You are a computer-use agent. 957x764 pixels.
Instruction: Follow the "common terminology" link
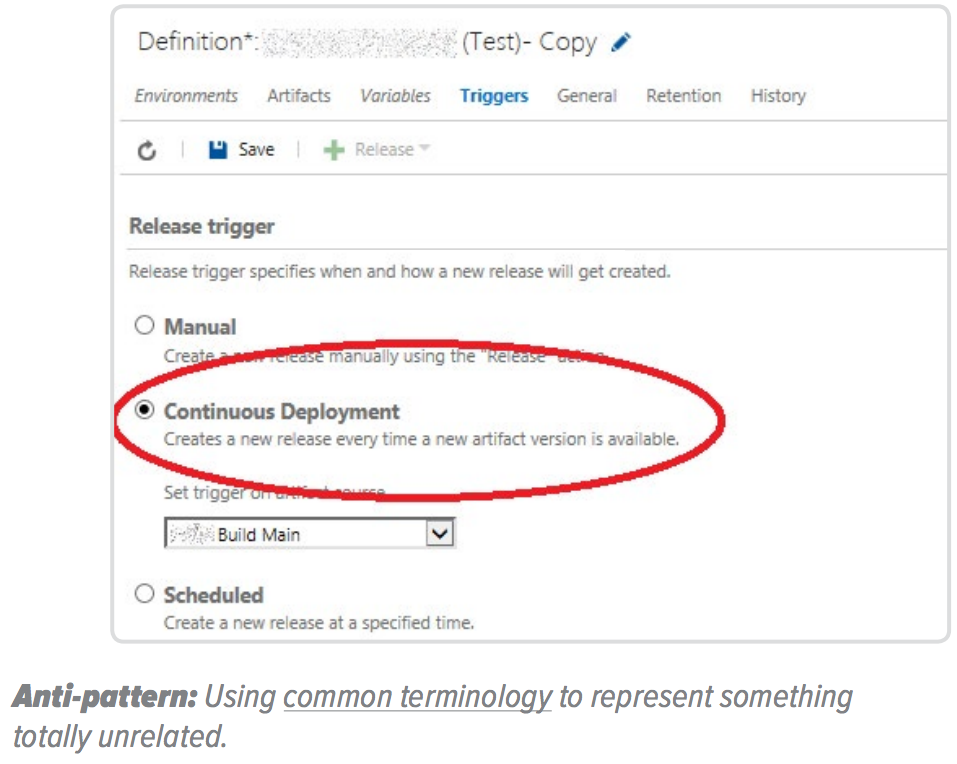(417, 697)
